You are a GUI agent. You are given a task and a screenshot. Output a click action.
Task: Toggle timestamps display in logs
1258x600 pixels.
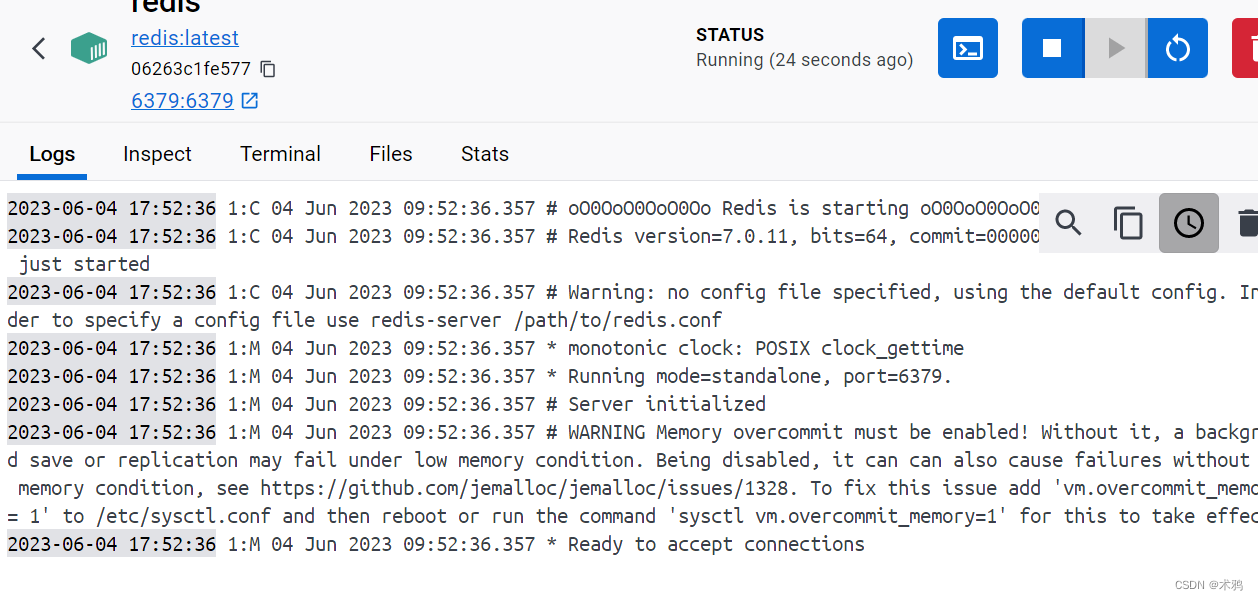coord(1188,222)
